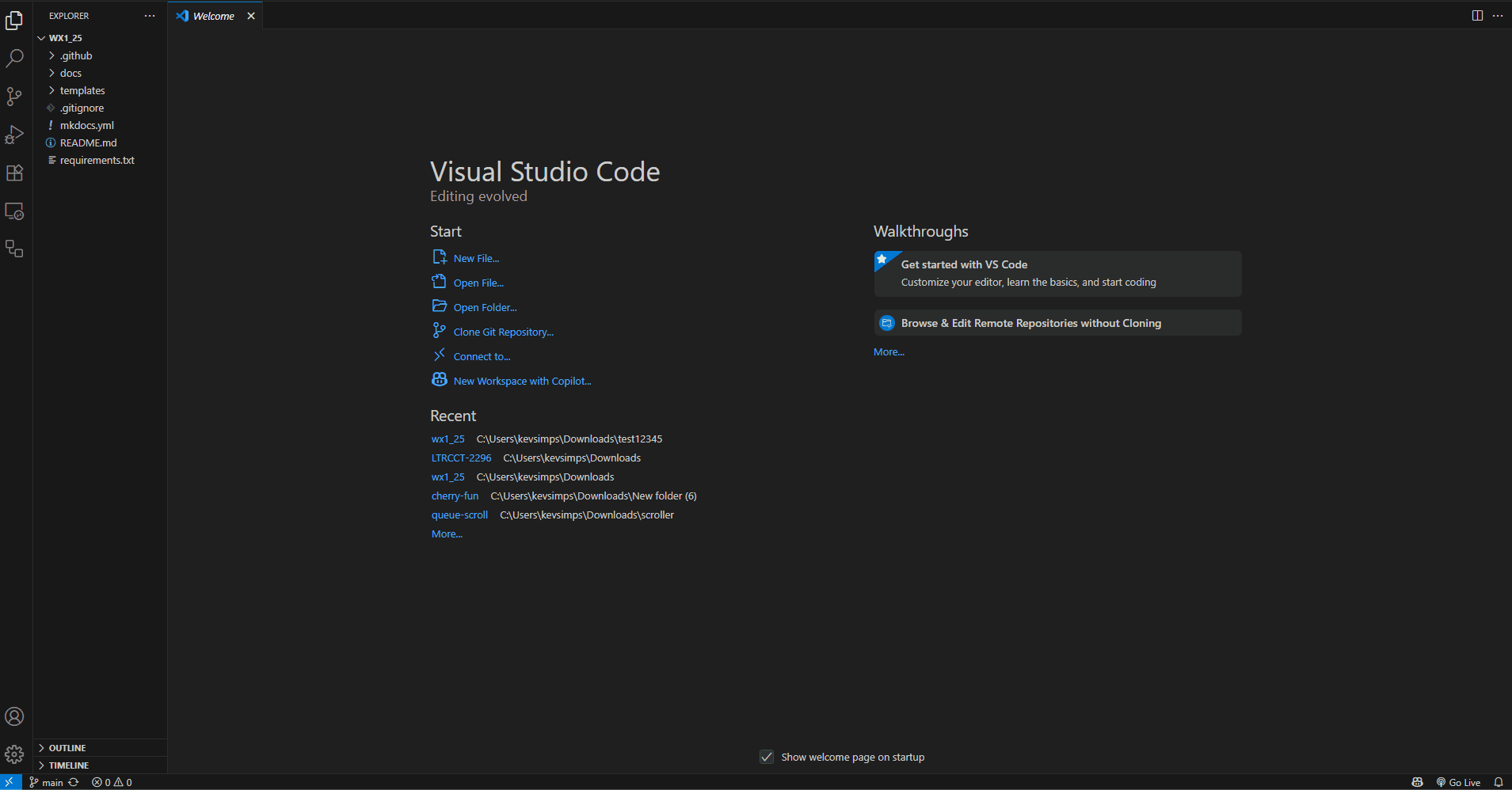Select the Welcome tab
This screenshot has height=790, width=1512.
(213, 16)
